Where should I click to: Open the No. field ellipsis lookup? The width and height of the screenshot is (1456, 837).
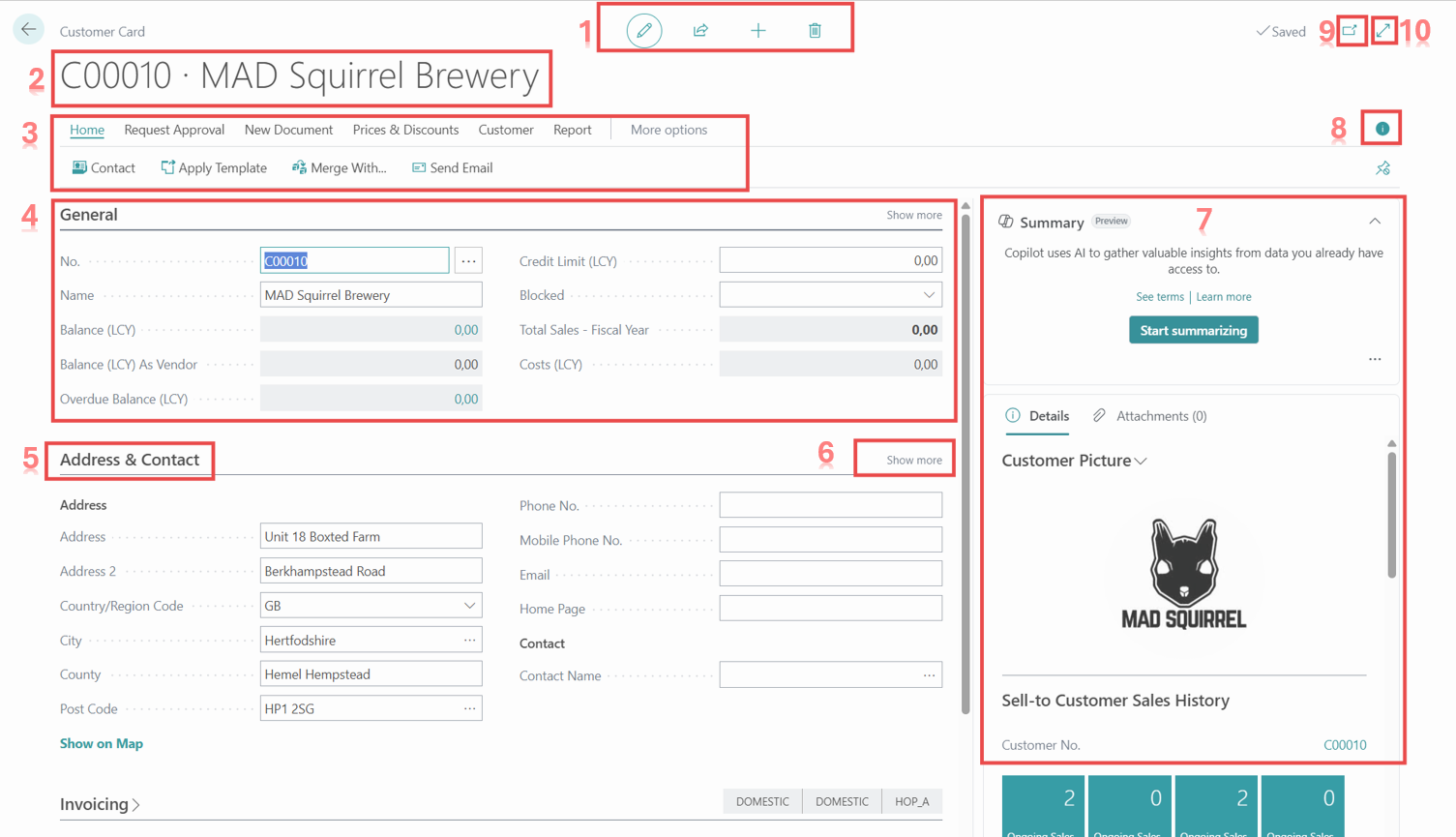(x=468, y=260)
